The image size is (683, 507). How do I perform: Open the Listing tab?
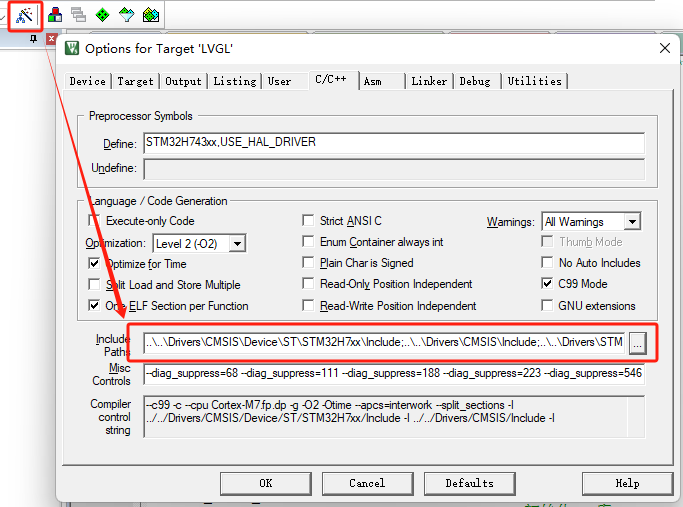[x=235, y=81]
